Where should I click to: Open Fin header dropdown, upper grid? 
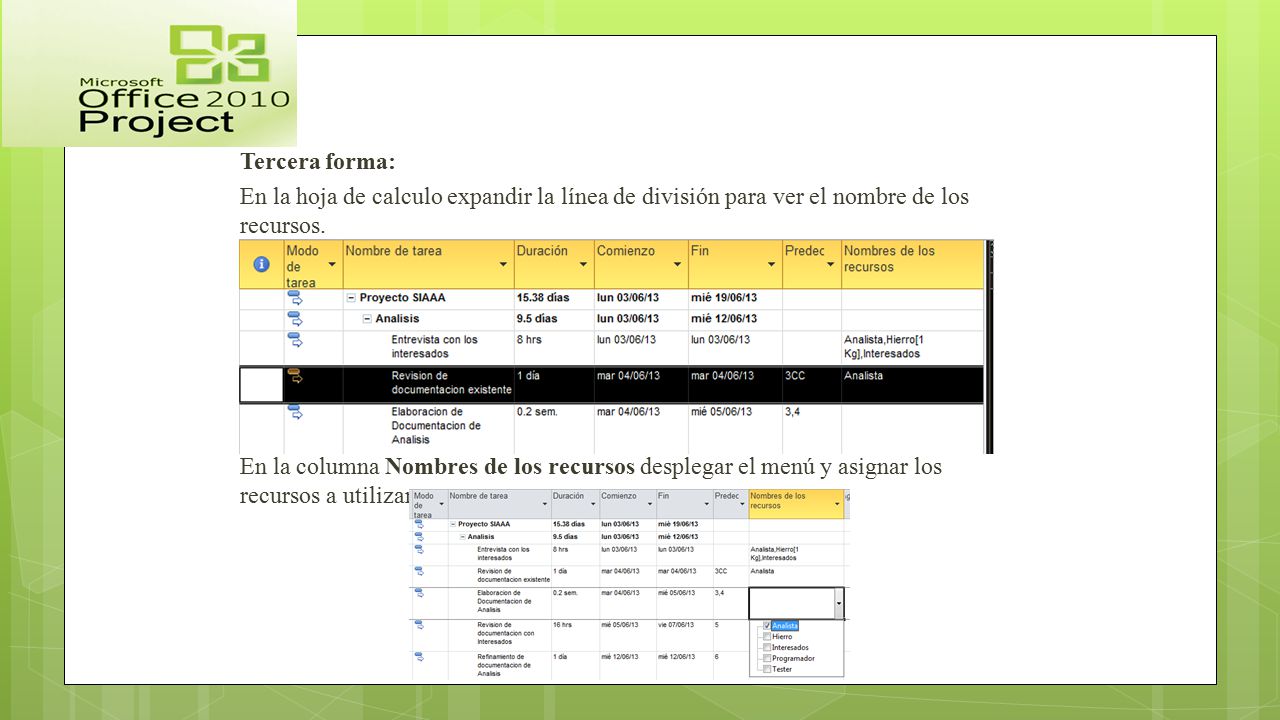click(x=771, y=265)
